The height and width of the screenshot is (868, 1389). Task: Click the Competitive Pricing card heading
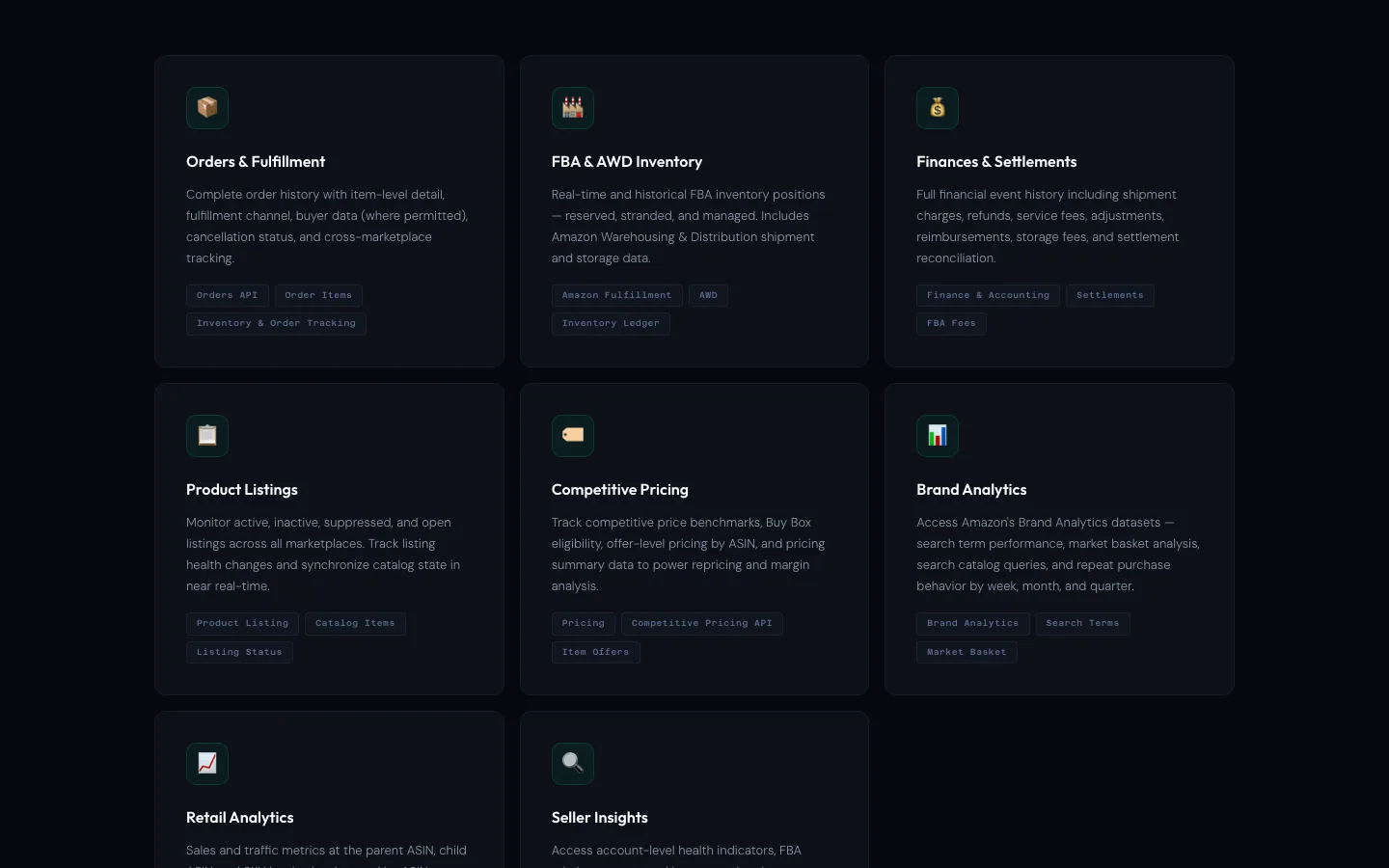(620, 490)
